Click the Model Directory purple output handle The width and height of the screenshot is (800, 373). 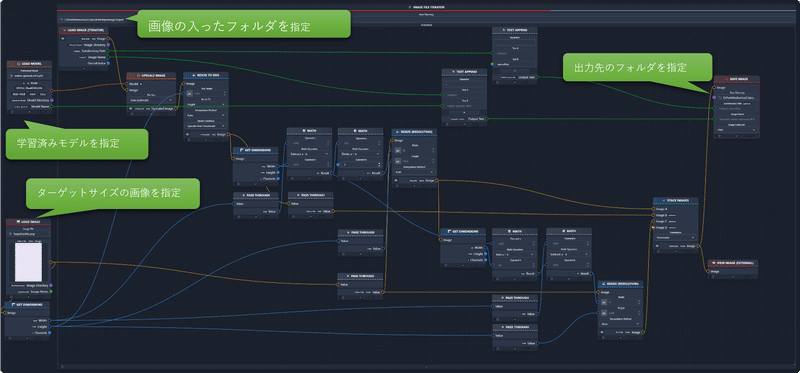pos(52,101)
